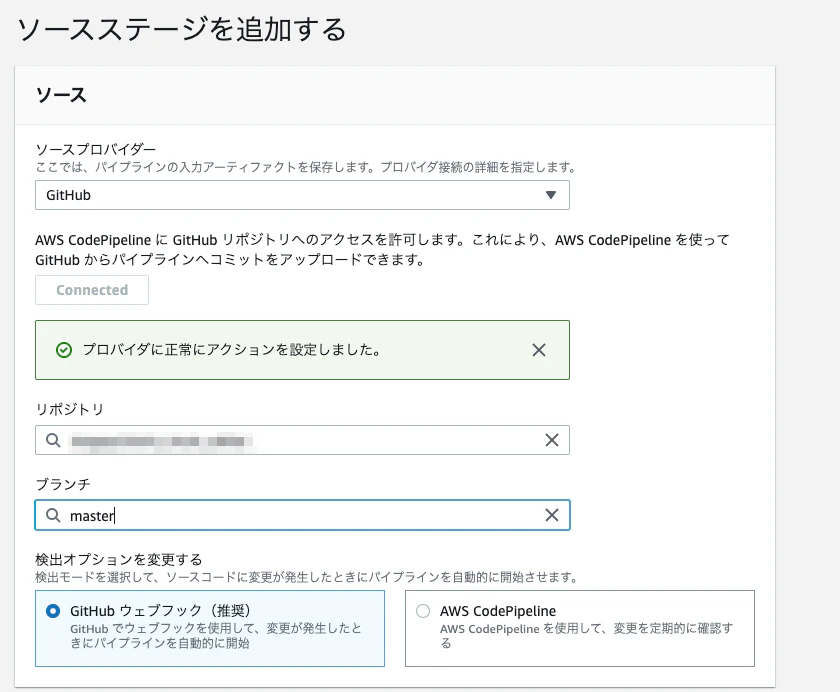Click the search magnifier in the リポジトリ field
Screen dimensions: 840x692
click(53, 440)
